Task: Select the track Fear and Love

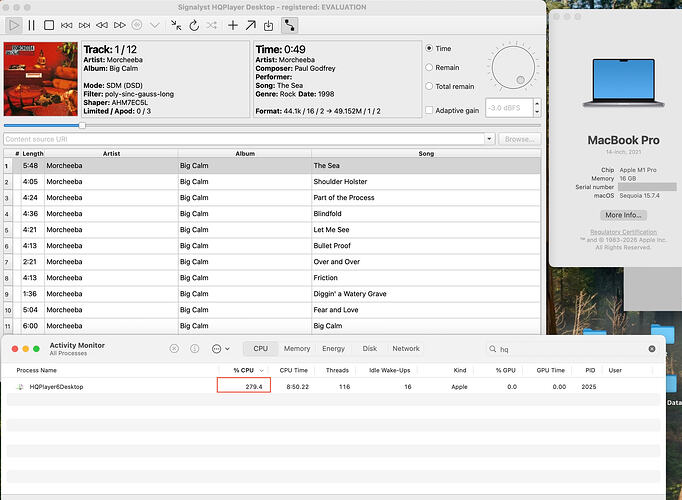Action: 272,310
